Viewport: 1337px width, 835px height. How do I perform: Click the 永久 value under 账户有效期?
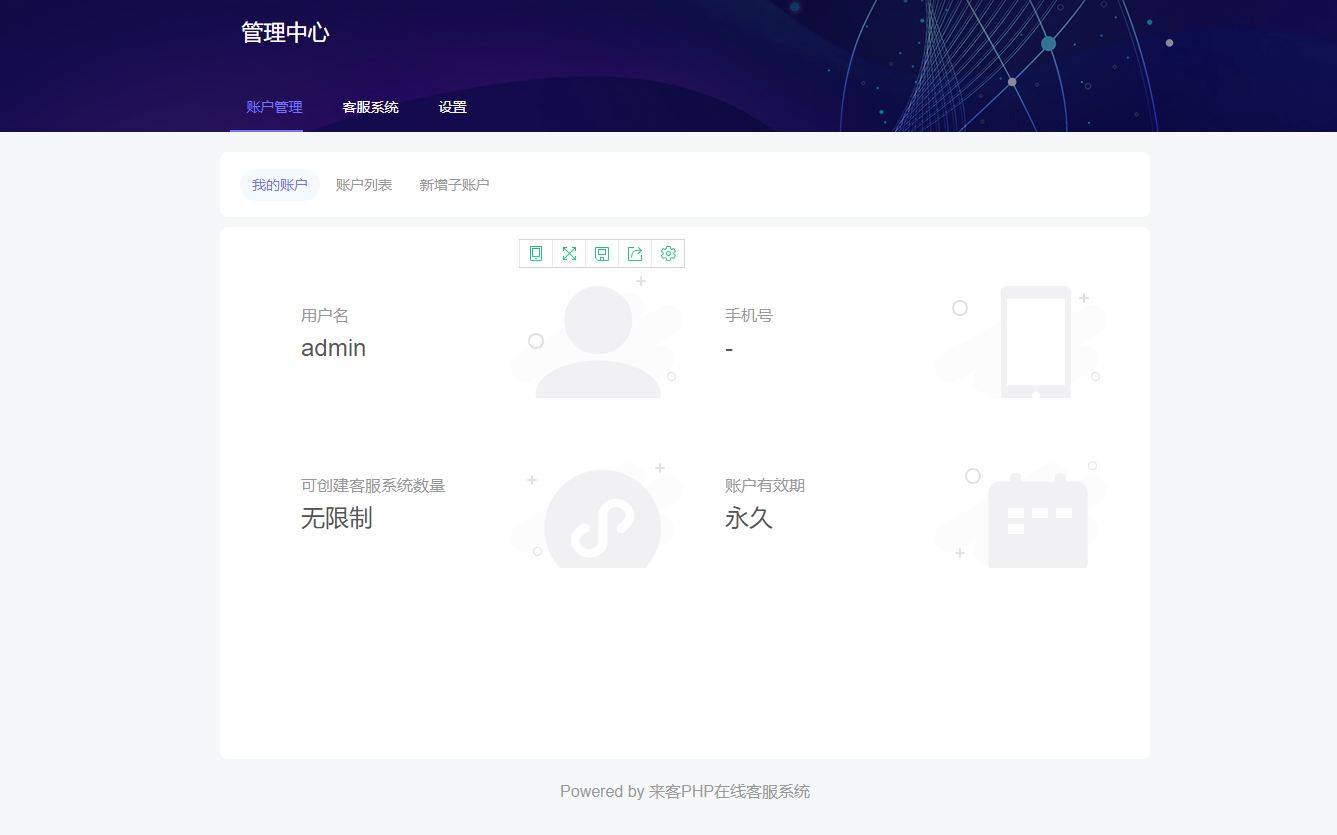749,518
